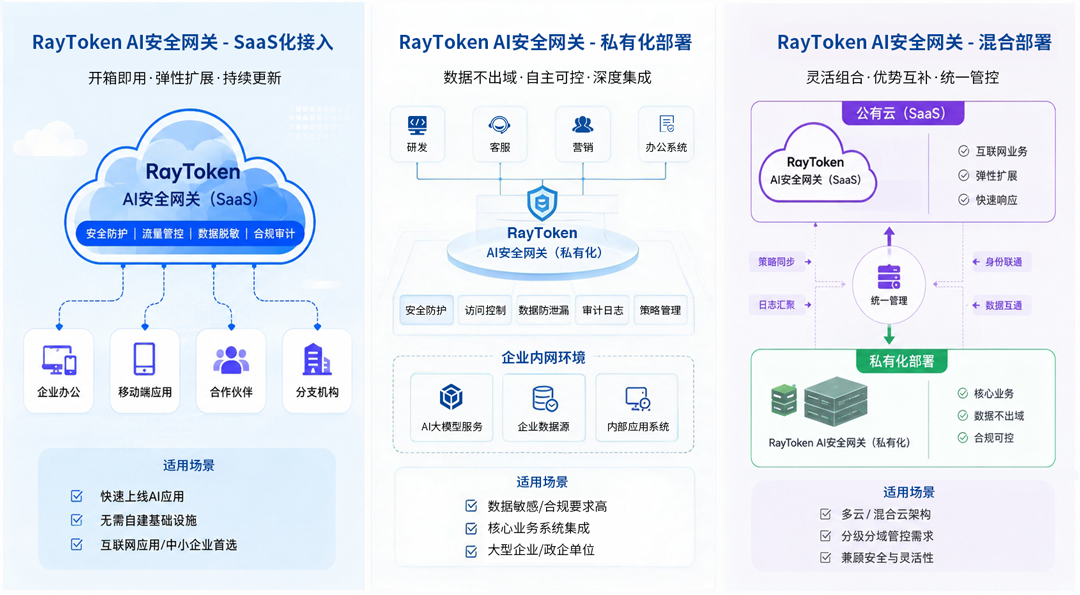Click the checkbox beside 兼顾安全与灵活性

point(825,558)
